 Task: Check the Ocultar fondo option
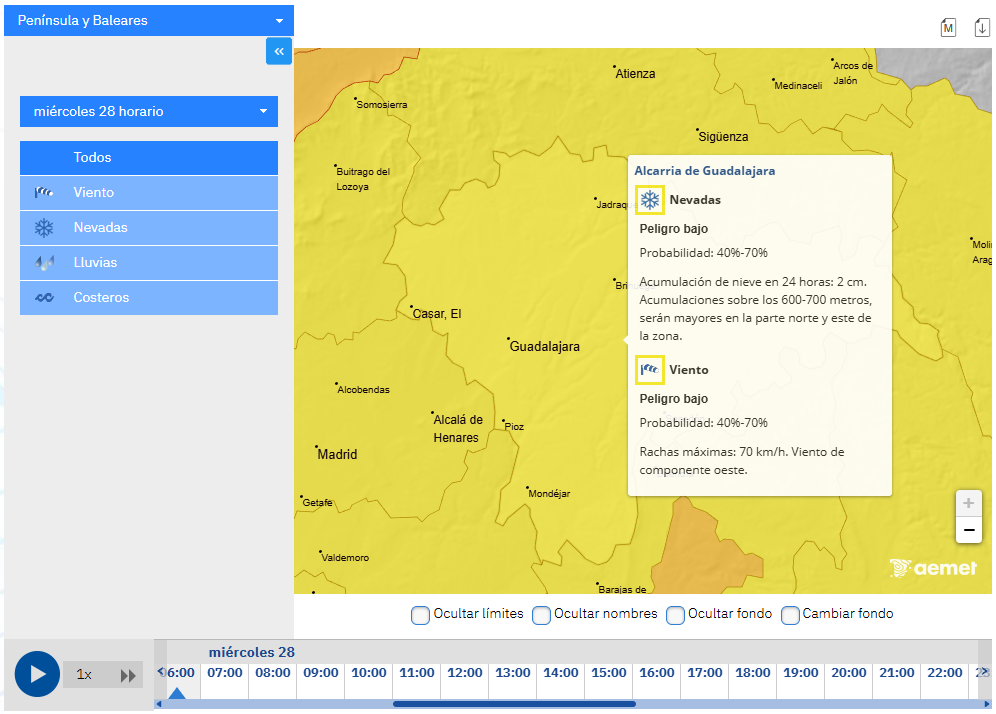tap(675, 614)
